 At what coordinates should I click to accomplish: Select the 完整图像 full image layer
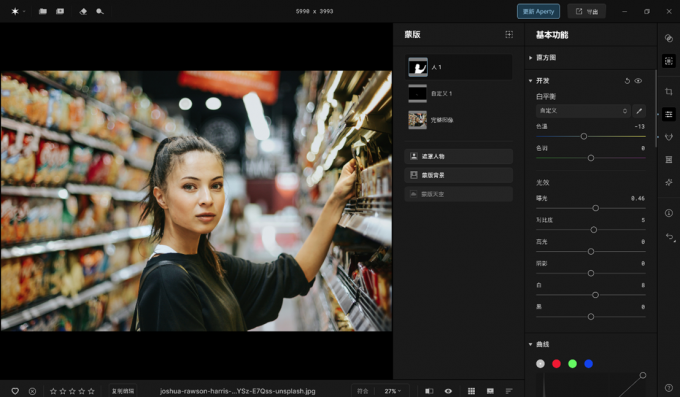pyautogui.click(x=458, y=120)
